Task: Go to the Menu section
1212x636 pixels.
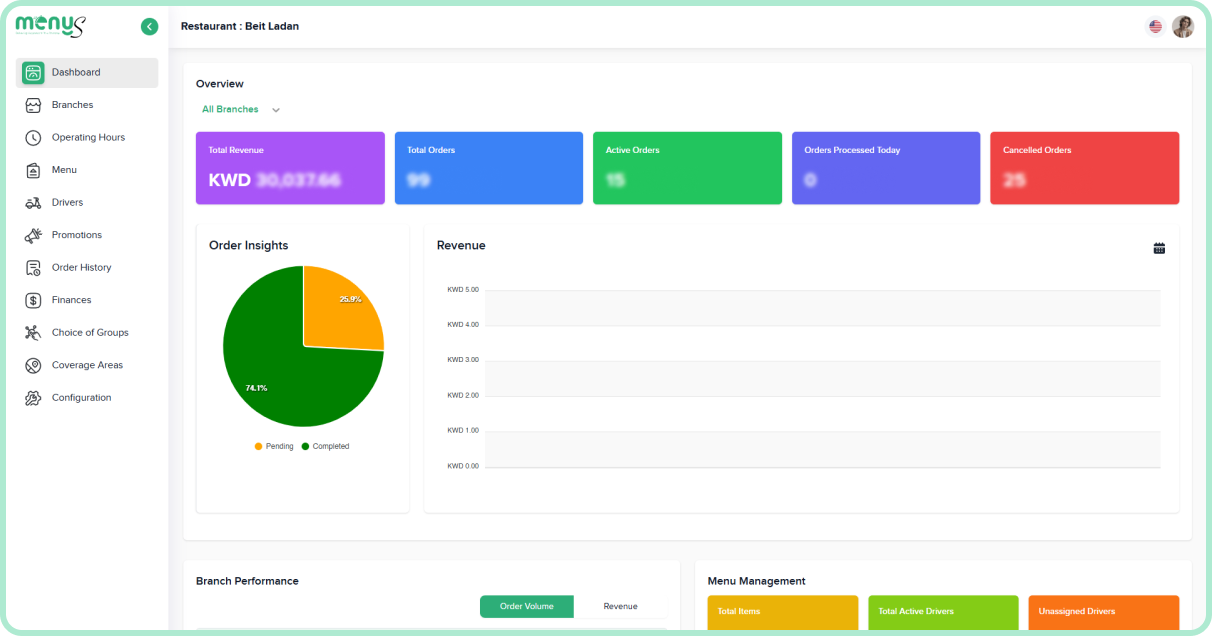Action: [64, 170]
